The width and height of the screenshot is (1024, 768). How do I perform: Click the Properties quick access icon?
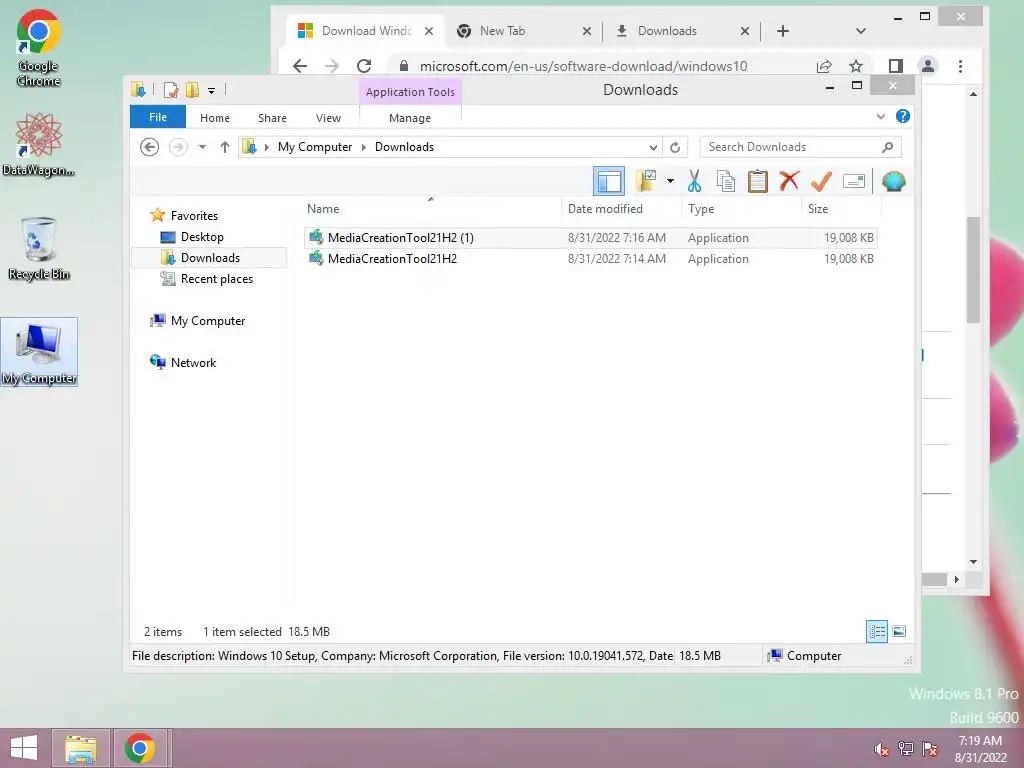171,90
